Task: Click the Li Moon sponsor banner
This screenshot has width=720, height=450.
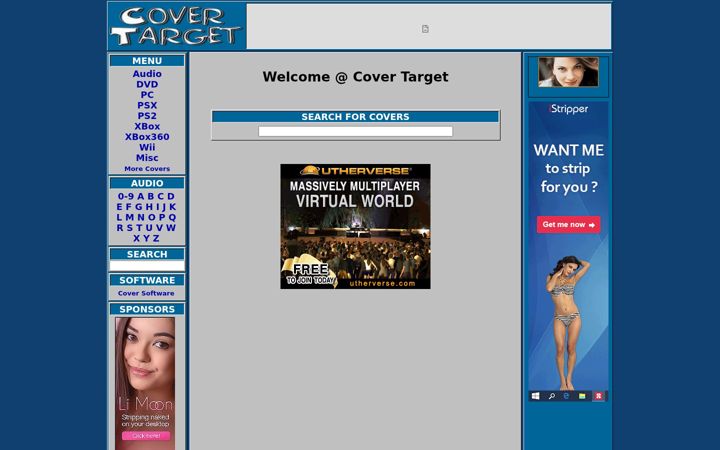Action: (x=145, y=383)
